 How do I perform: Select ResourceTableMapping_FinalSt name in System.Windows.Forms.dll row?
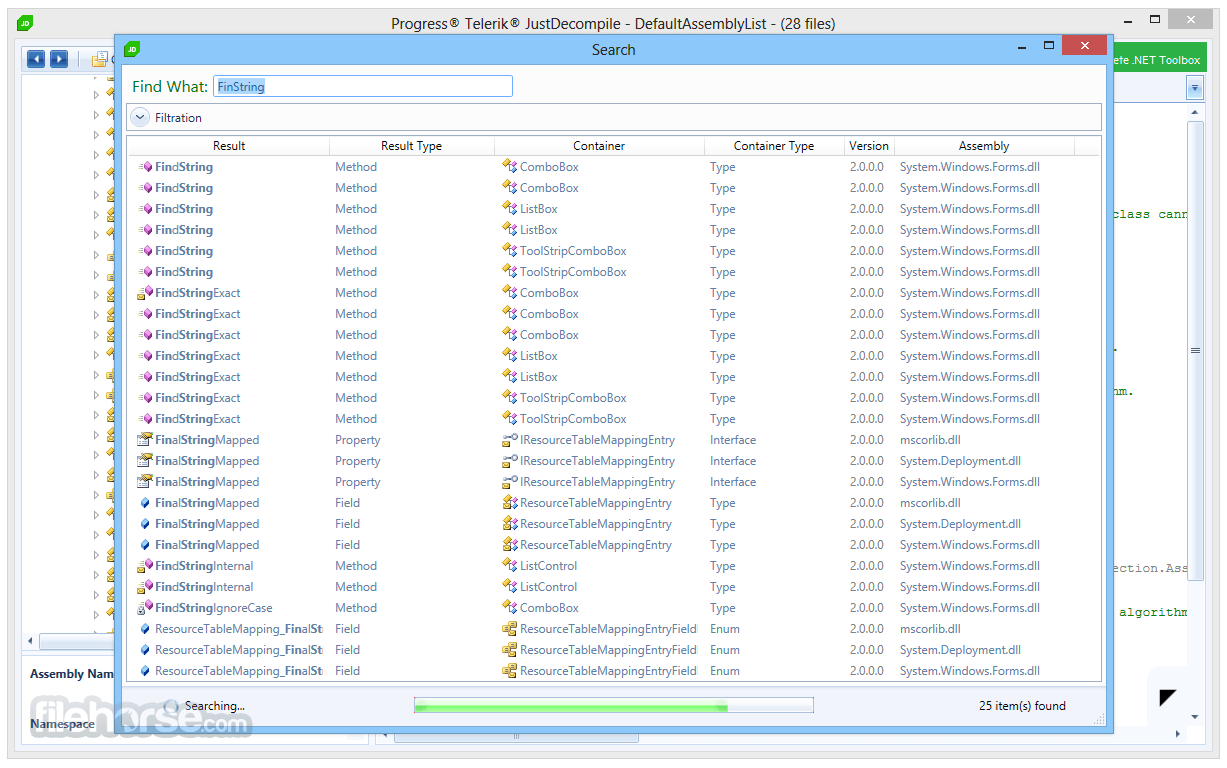(239, 671)
